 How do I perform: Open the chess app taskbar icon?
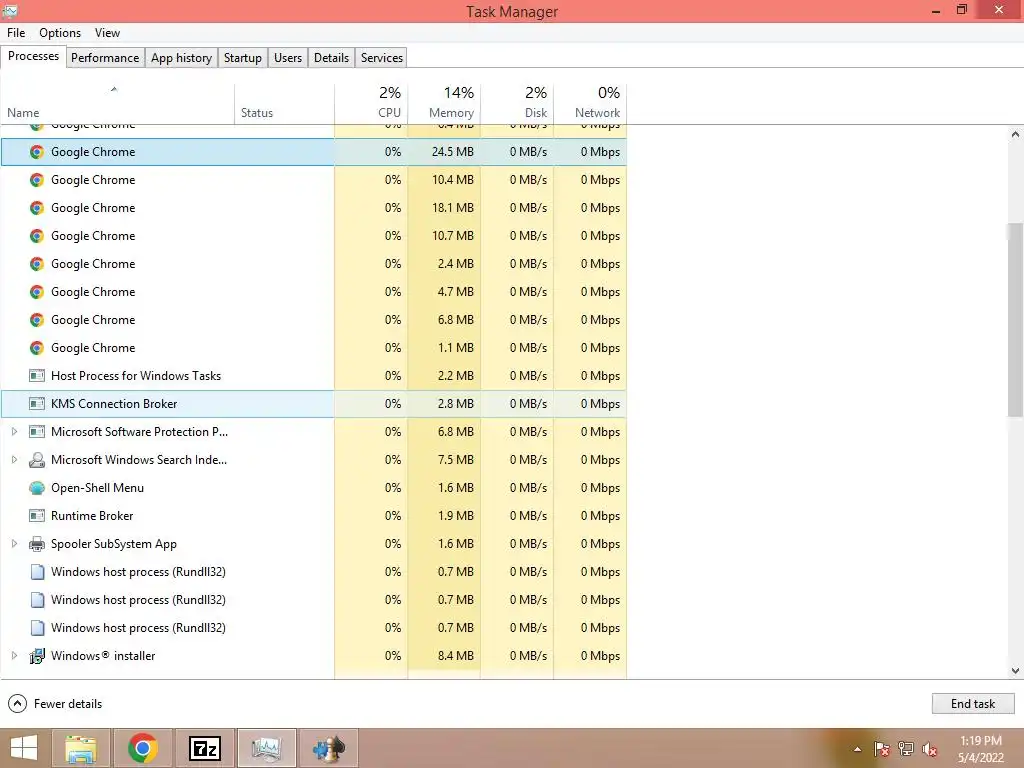coord(329,748)
